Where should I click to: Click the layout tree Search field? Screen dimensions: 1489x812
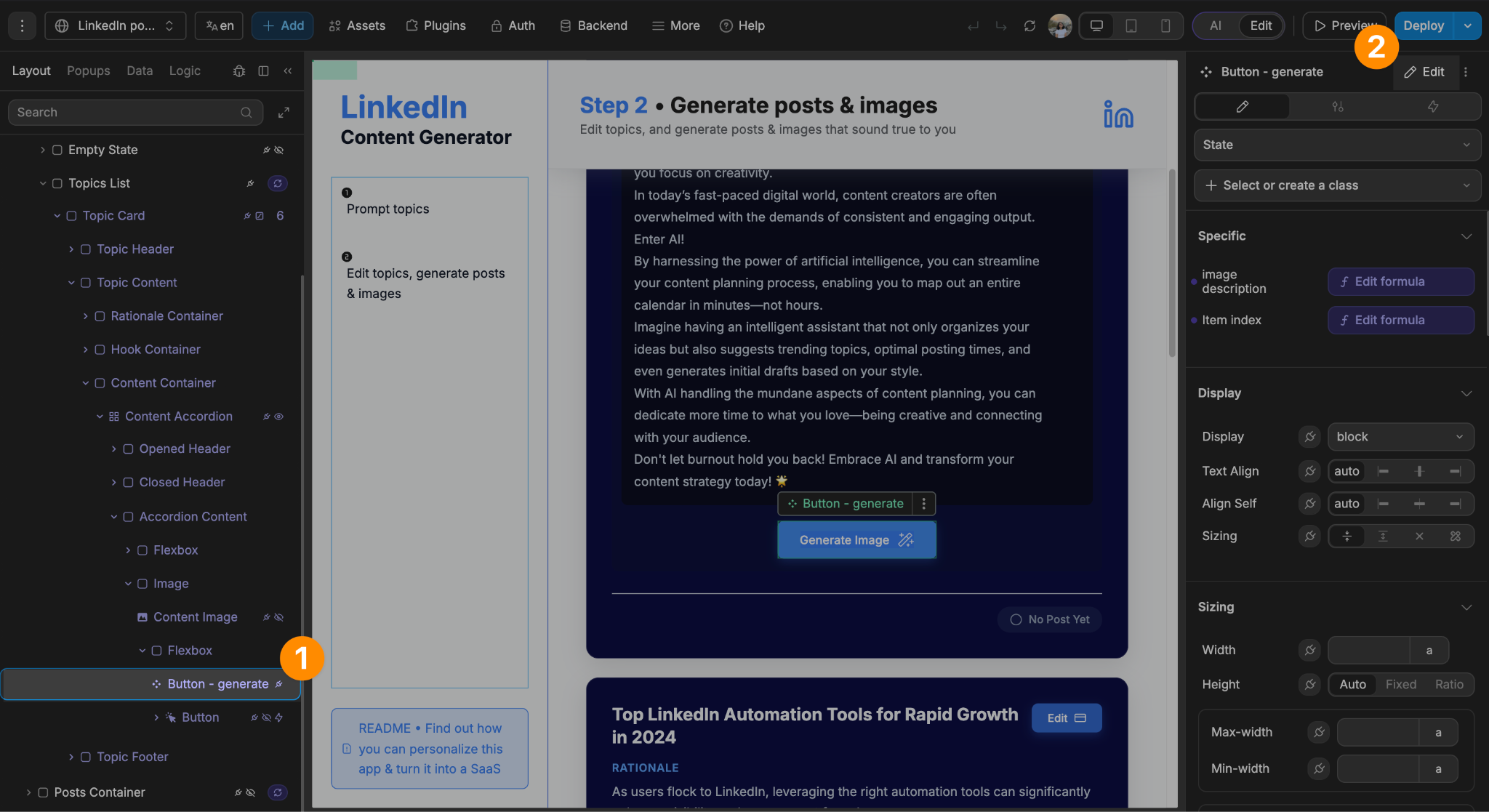[135, 112]
